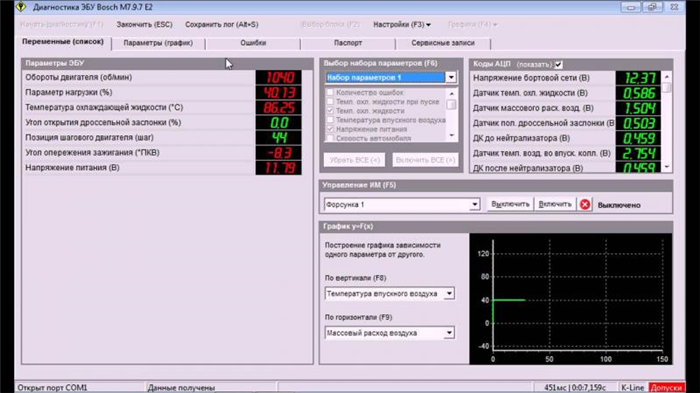The image size is (700, 393).
Task: Click the down arrow in parameter checklist scrollbar
Action: coord(451,135)
